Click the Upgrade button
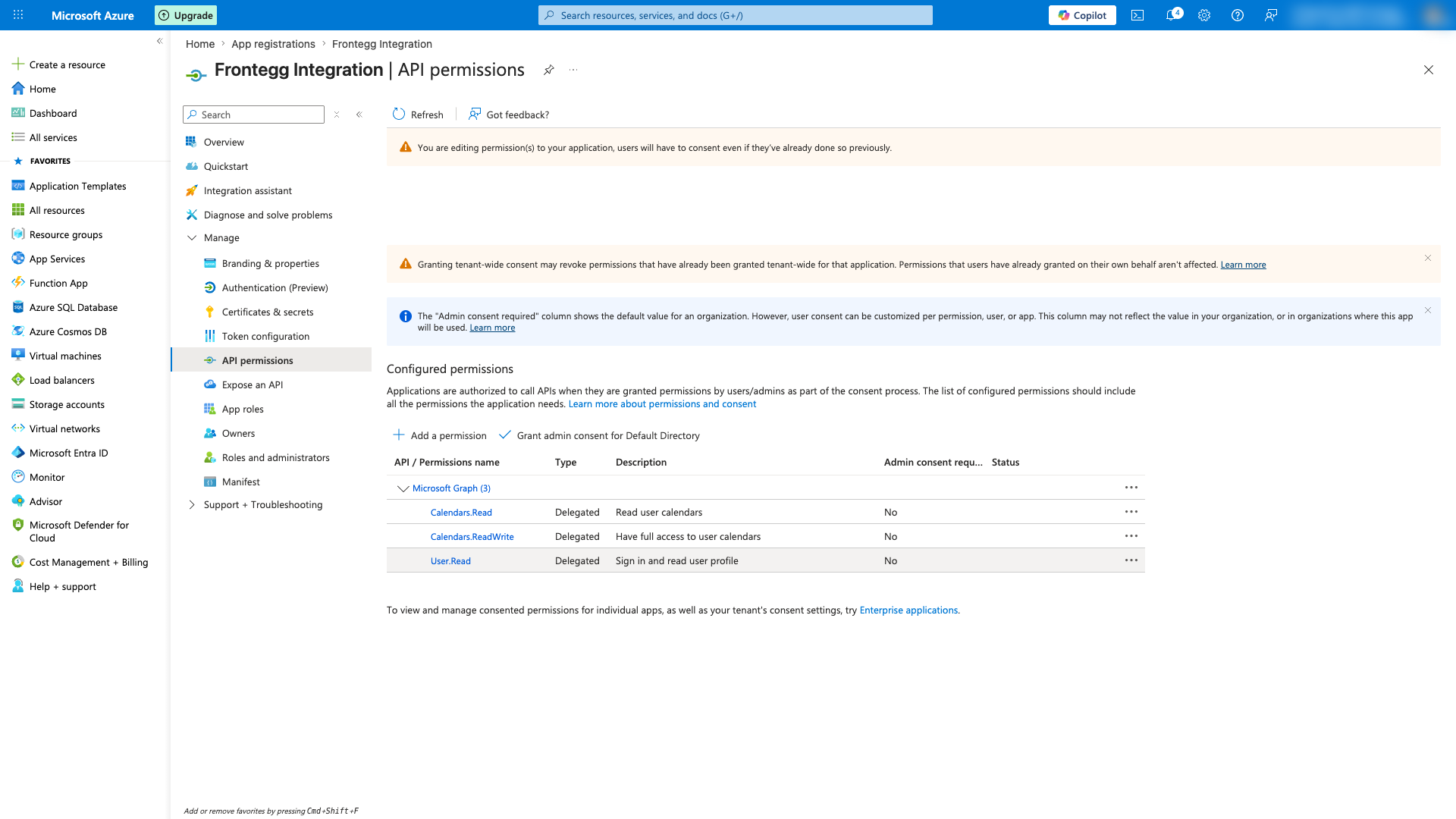Screen dimensions: 1456x819 [x=186, y=15]
